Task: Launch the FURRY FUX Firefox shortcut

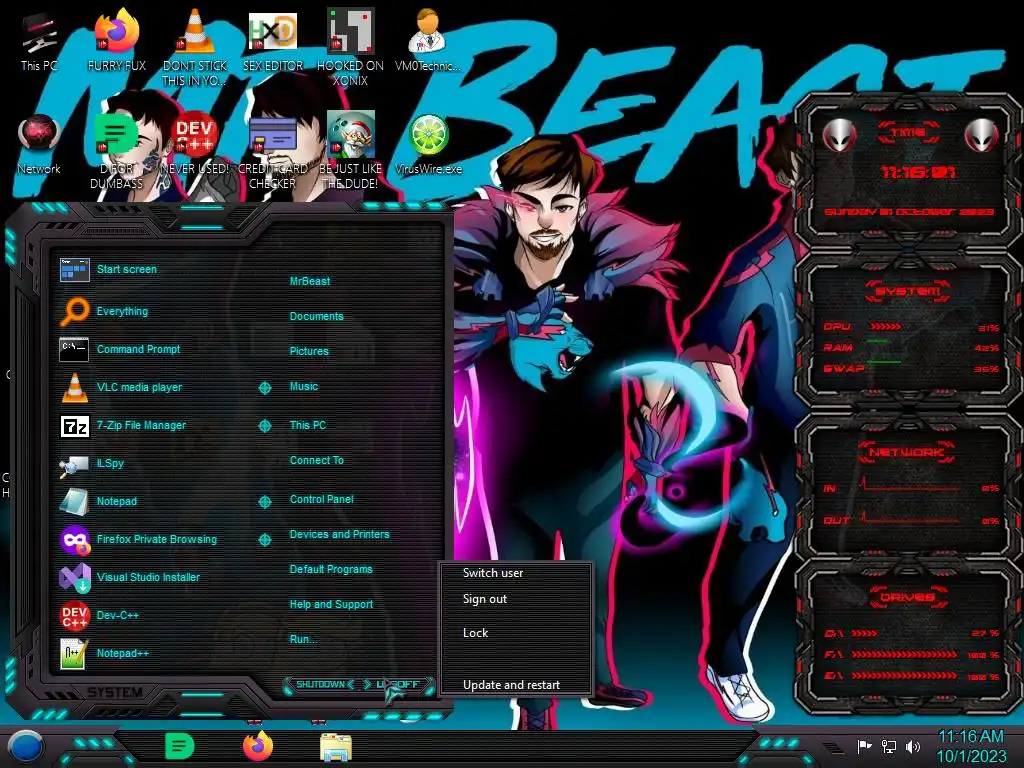Action: click(117, 40)
